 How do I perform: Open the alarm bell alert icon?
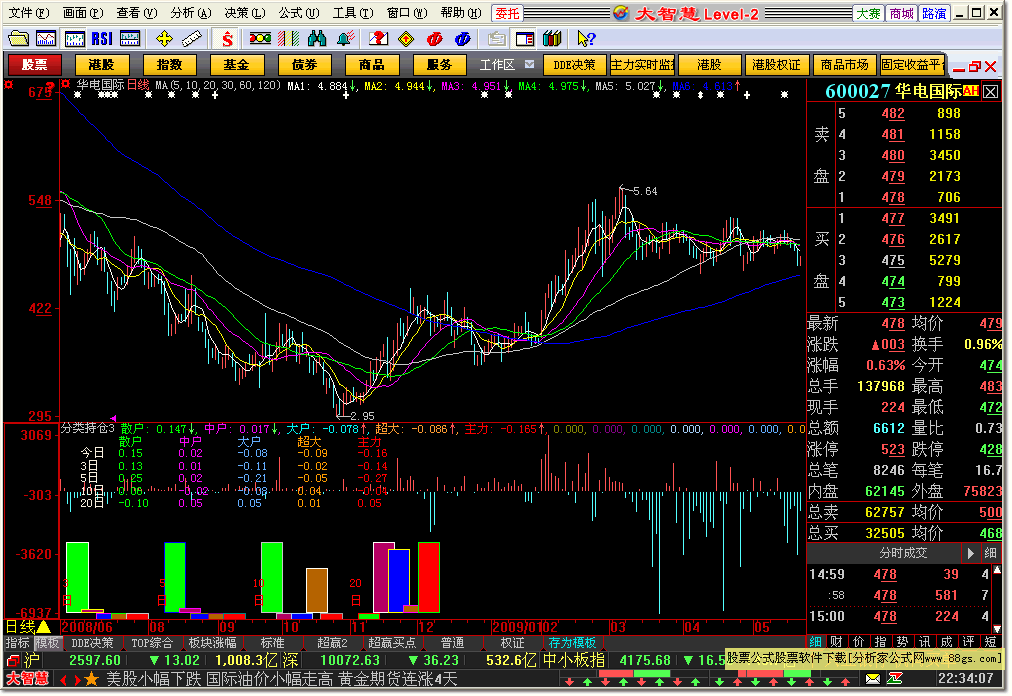(x=345, y=39)
